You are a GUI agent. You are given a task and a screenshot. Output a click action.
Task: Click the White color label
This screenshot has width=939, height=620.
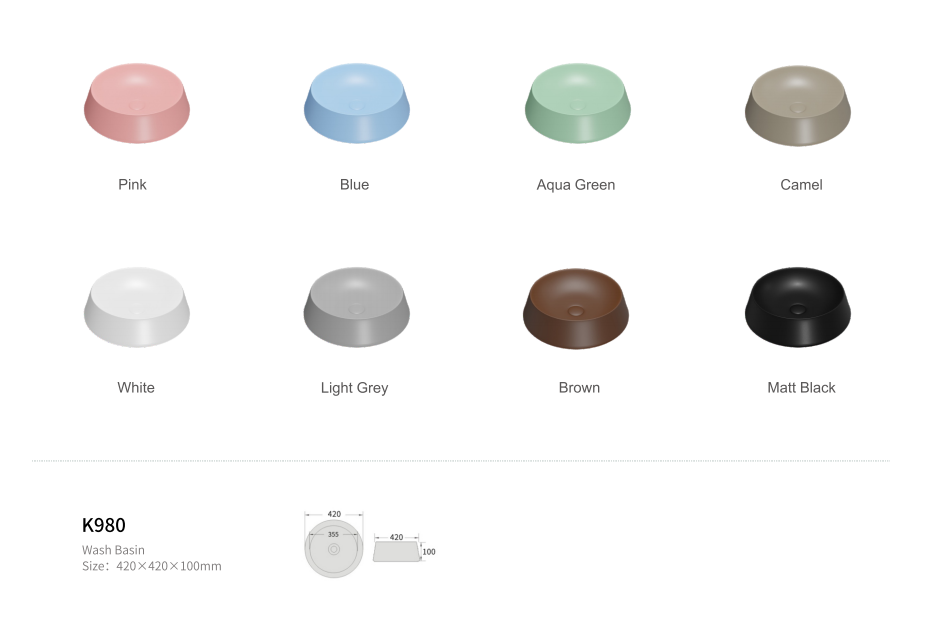(x=136, y=388)
